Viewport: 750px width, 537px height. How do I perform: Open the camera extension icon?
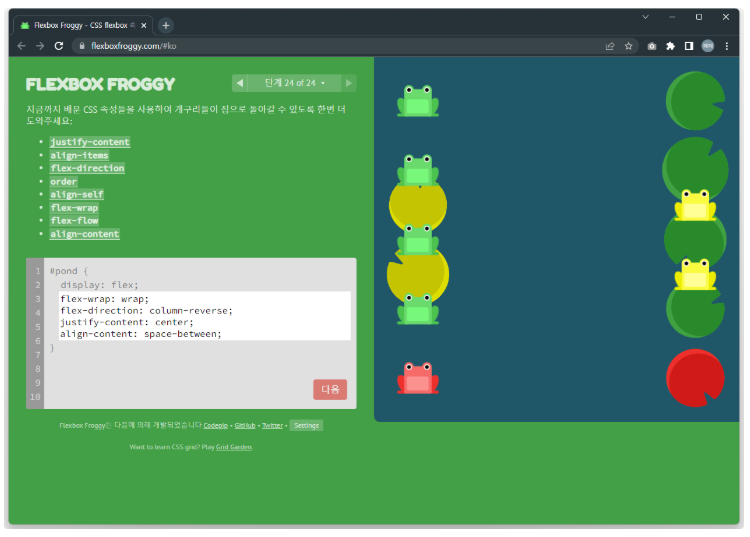pos(651,46)
